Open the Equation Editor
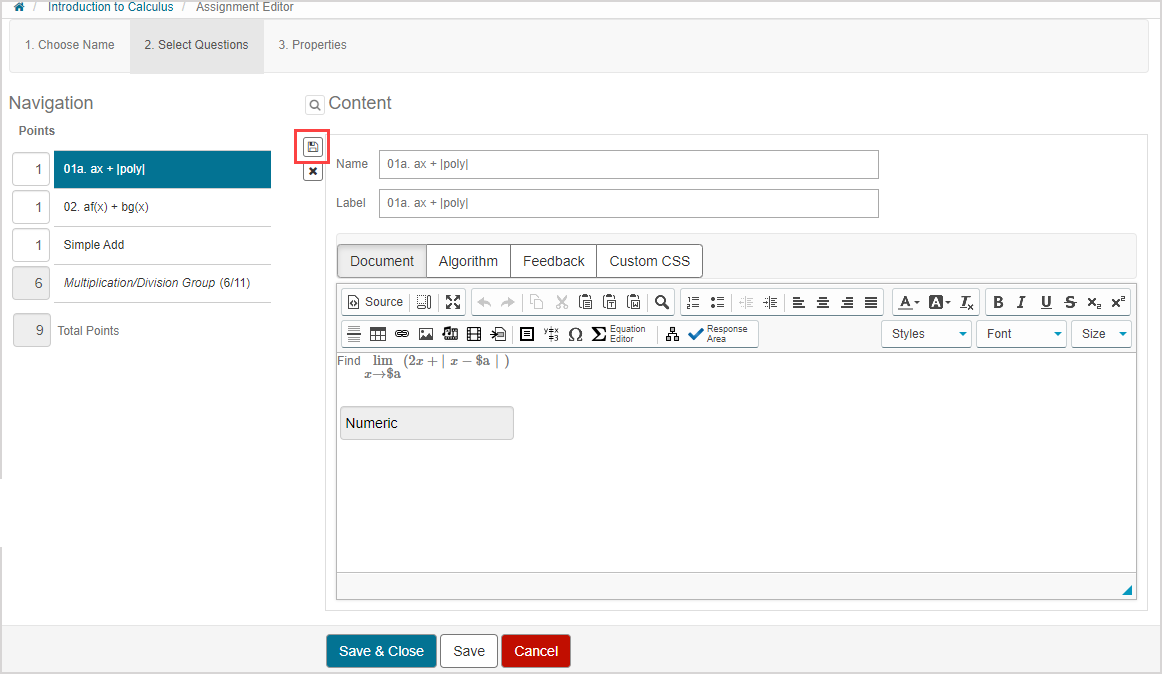Screen dimensions: 1162x674 (x=619, y=334)
